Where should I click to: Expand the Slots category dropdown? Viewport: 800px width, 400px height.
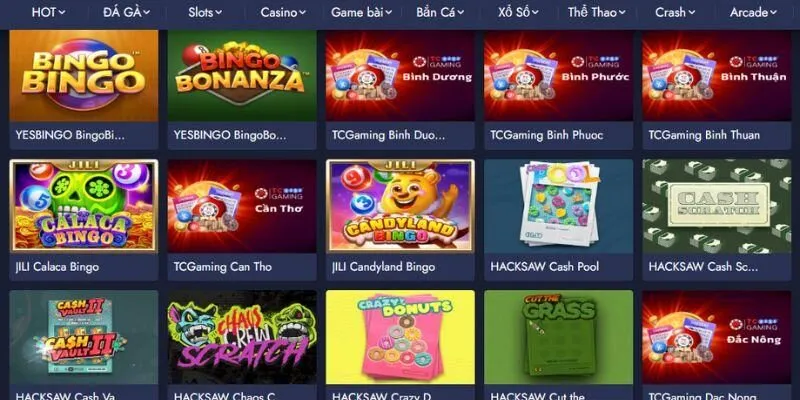click(205, 13)
